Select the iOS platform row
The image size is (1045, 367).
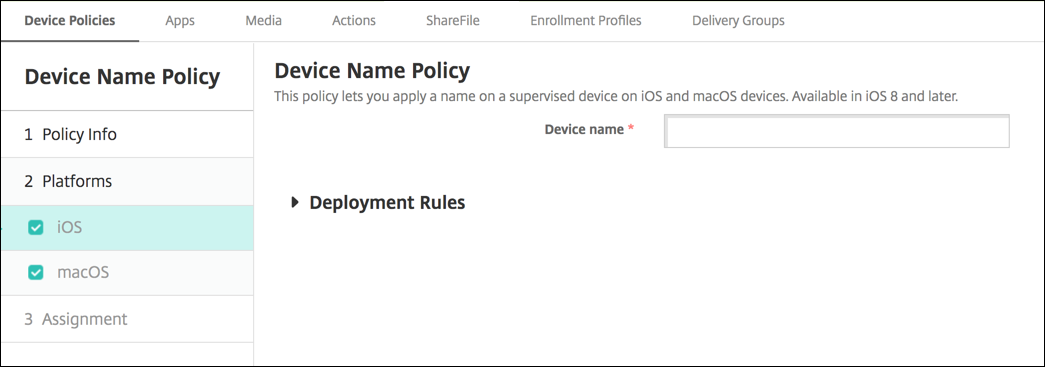(x=127, y=228)
